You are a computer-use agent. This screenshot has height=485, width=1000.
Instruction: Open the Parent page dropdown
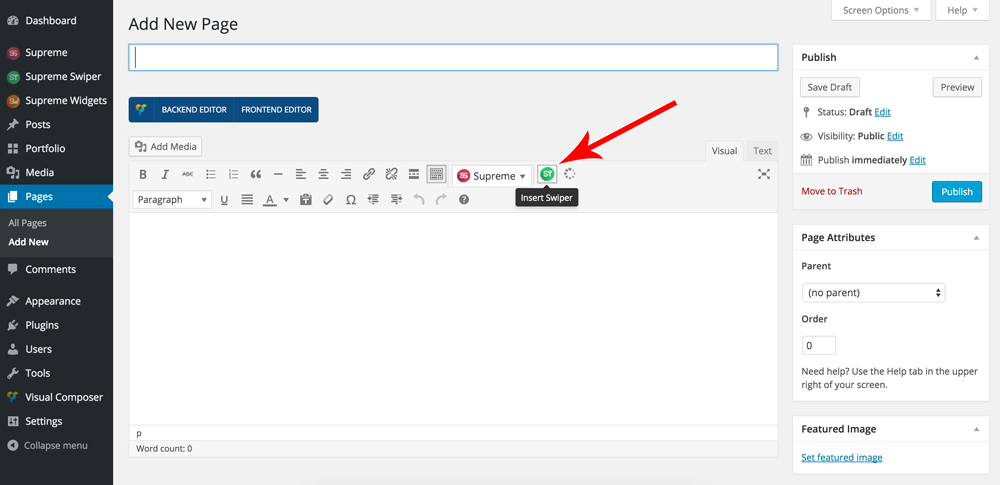[873, 293]
